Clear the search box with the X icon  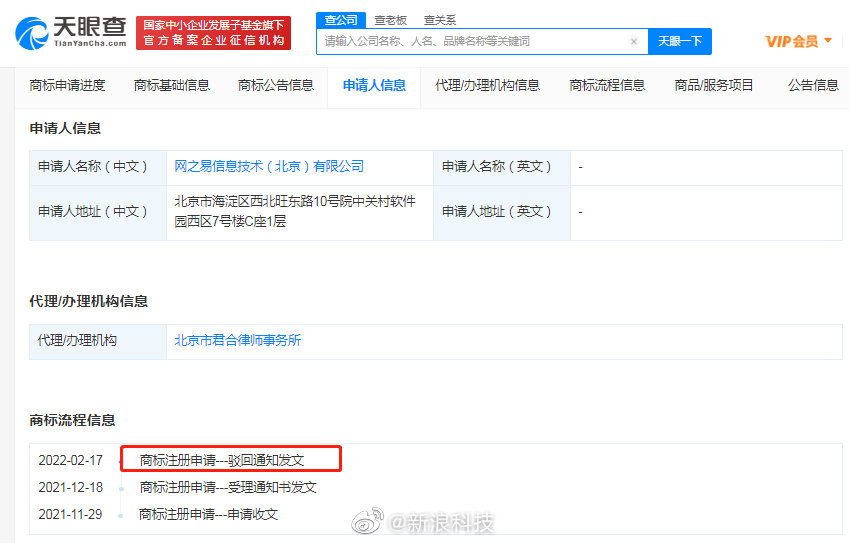tap(634, 42)
